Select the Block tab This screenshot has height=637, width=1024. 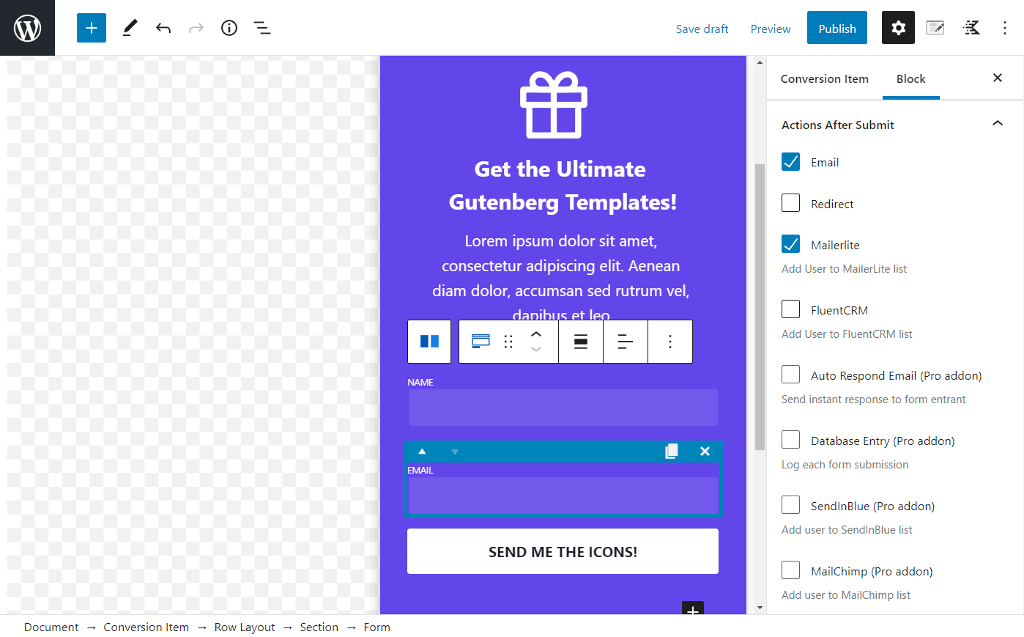[x=910, y=79]
